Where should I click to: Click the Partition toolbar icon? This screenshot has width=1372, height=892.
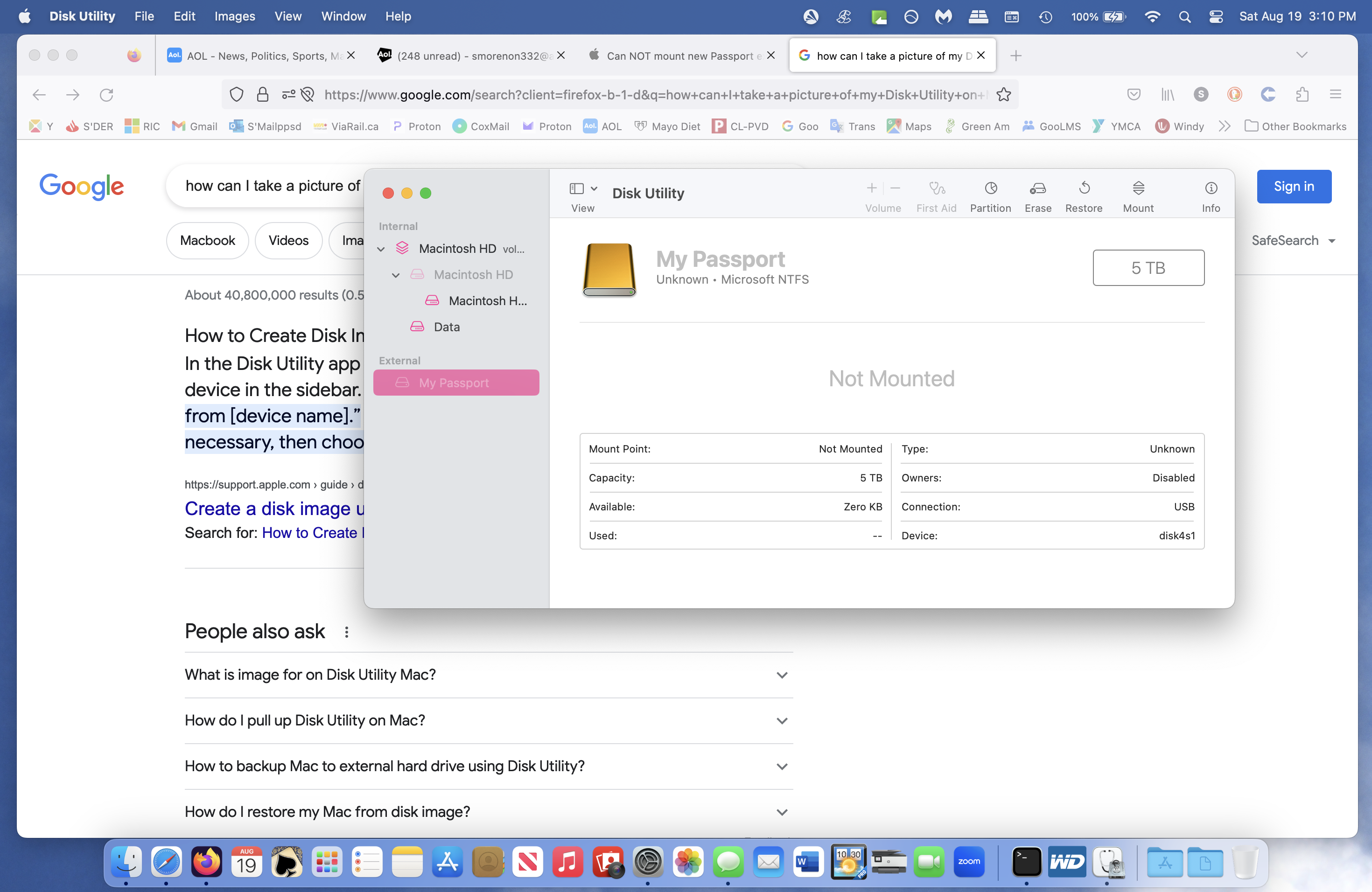(990, 188)
